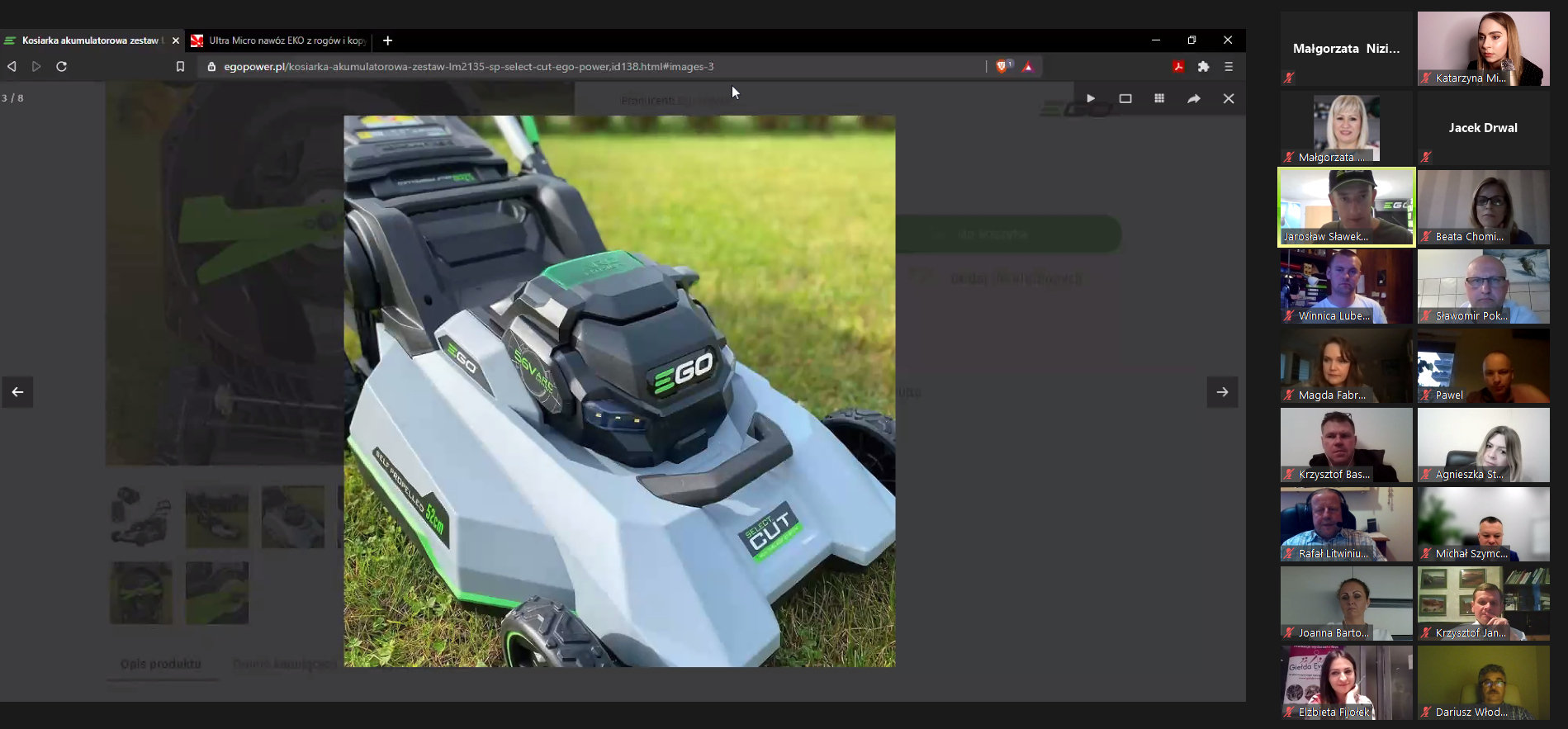Image resolution: width=1568 pixels, height=729 pixels.
Task: Select Krzysztof Bas... video tile
Action: click(1346, 445)
